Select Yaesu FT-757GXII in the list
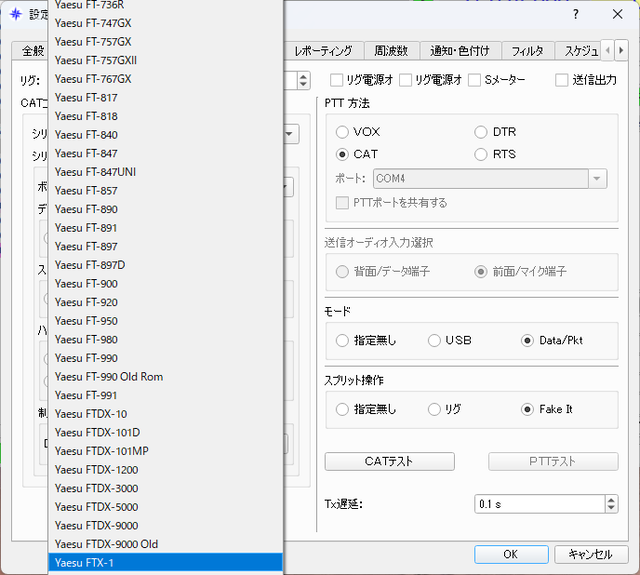Viewport: 640px width, 575px height. tap(165, 60)
